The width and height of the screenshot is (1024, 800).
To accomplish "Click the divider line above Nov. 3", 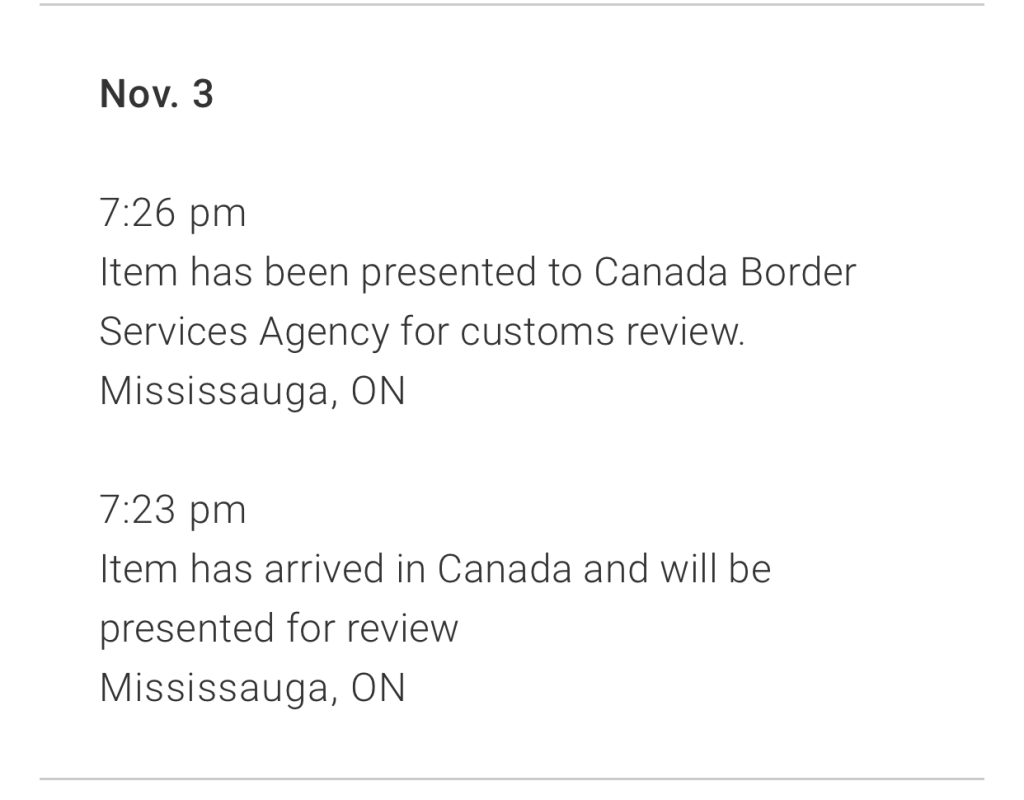I will click(x=512, y=5).
